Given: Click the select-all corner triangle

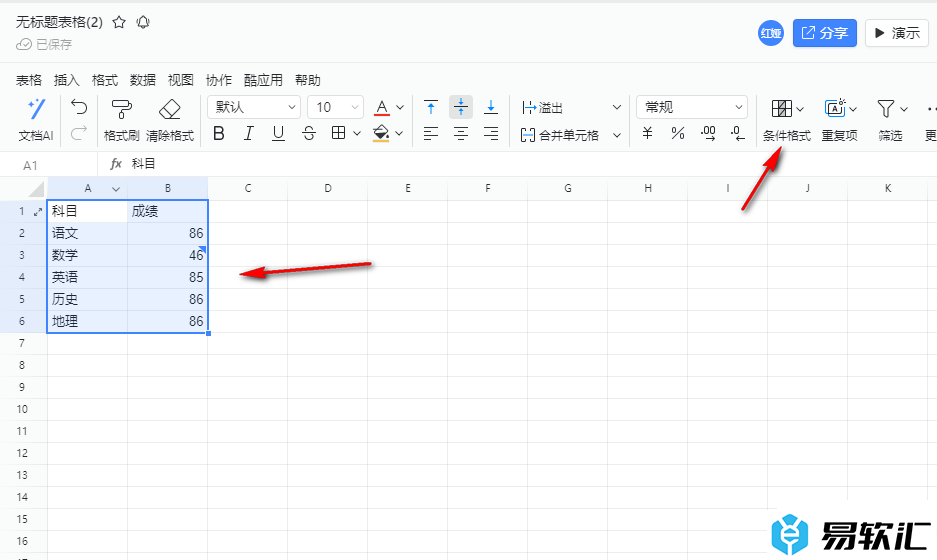Looking at the screenshot, I should [x=36, y=189].
